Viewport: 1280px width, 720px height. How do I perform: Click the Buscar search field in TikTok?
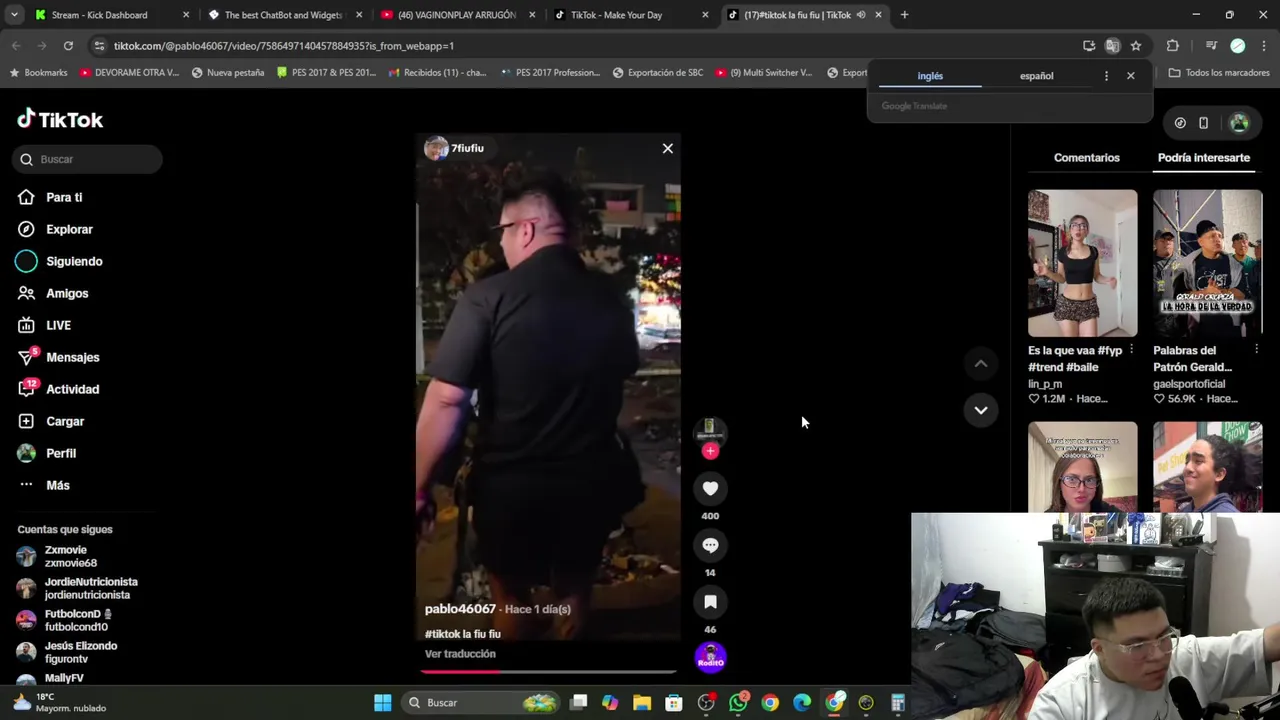[88, 159]
